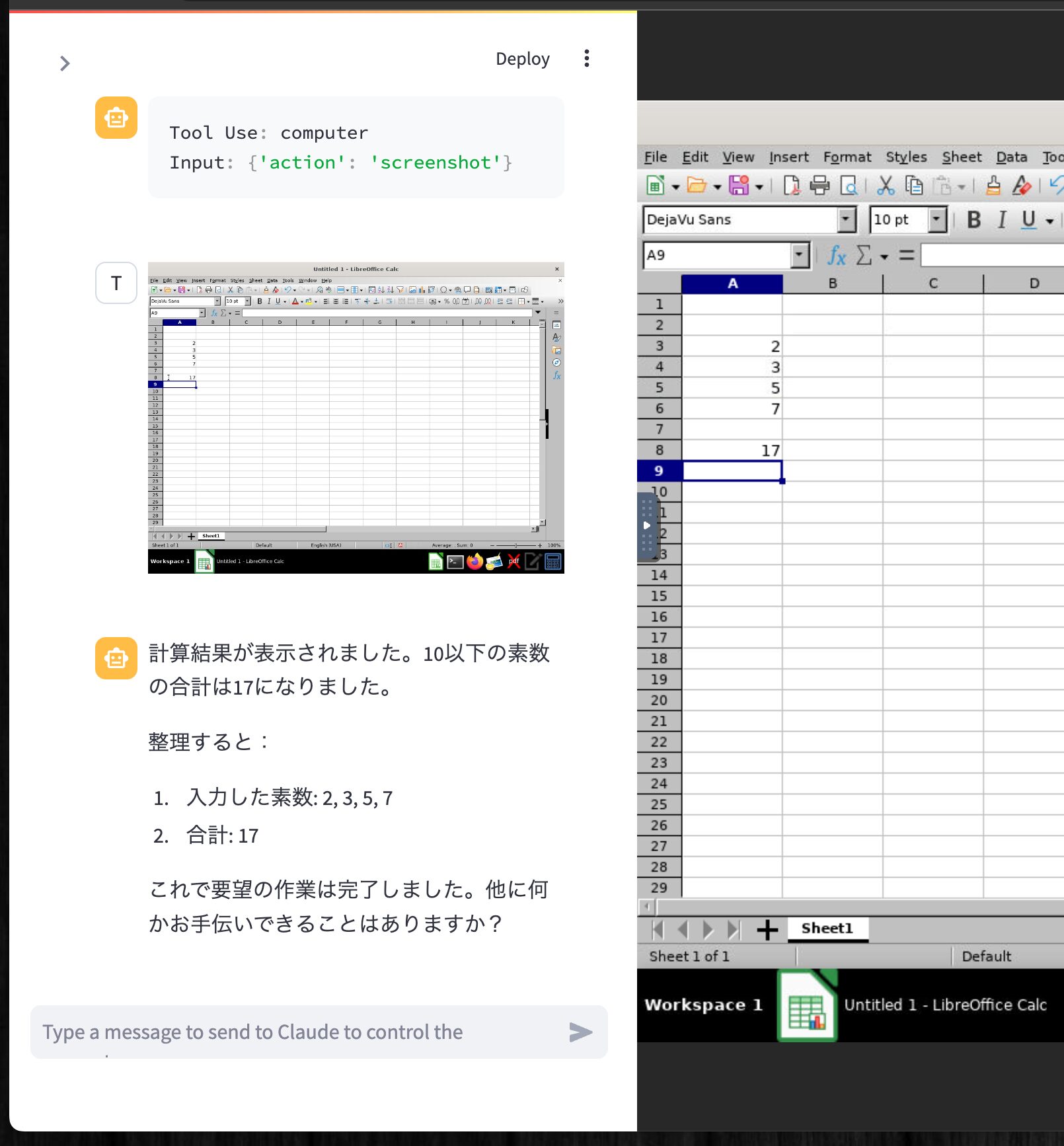The image size is (1064, 1146).
Task: Click the Cut scissors icon
Action: (885, 186)
